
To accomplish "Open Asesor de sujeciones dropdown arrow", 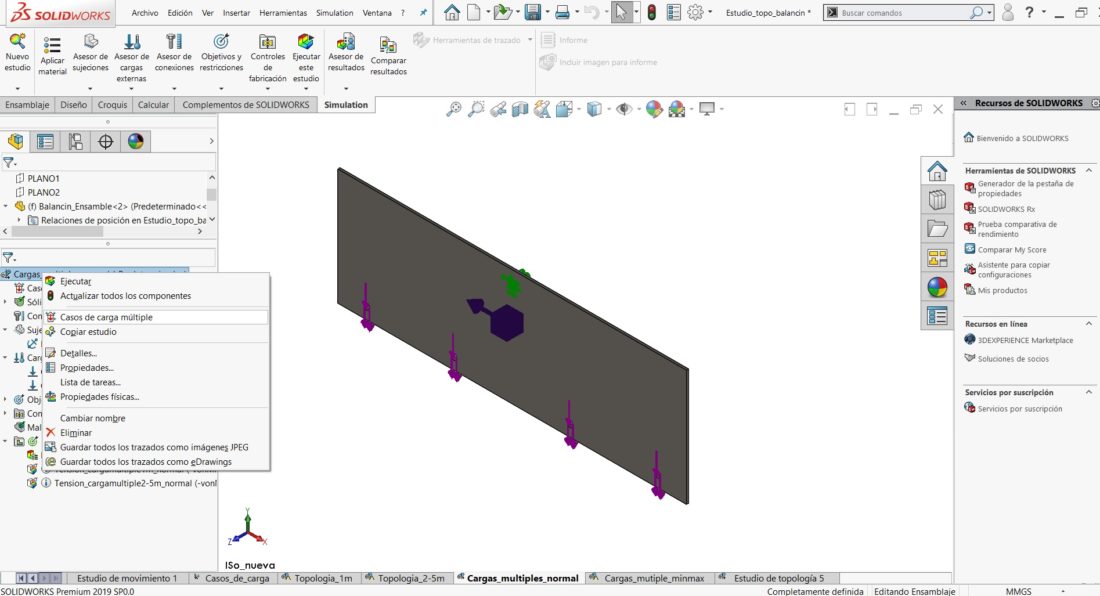I will [x=90, y=88].
